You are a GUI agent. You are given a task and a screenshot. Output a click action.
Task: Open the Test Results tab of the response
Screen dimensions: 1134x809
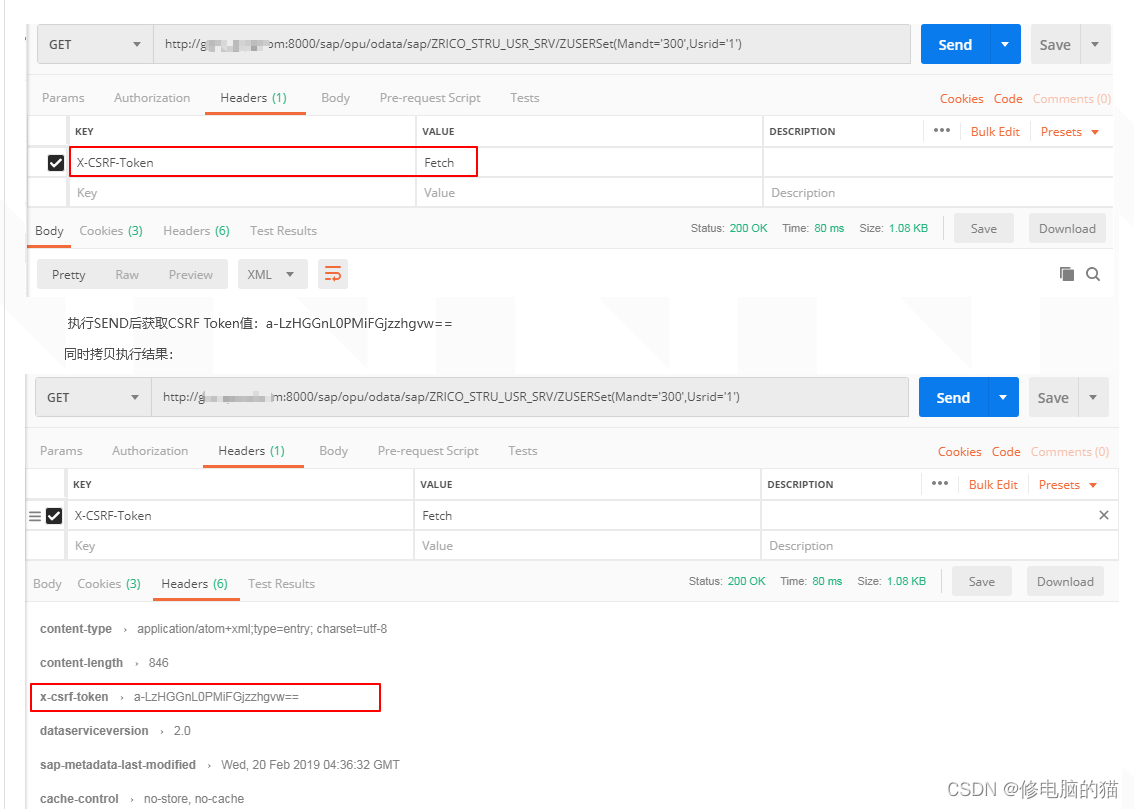pos(283,230)
